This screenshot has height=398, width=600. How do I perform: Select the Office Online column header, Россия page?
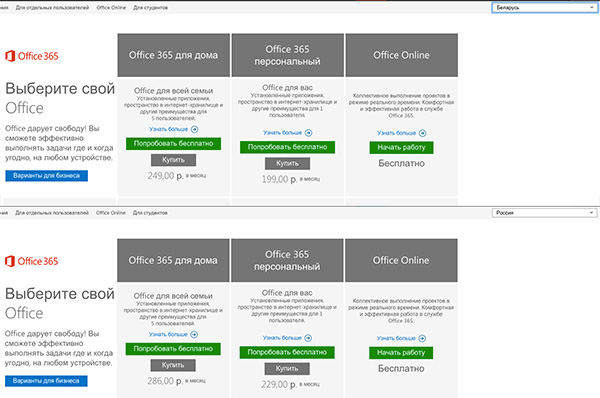[x=401, y=260]
